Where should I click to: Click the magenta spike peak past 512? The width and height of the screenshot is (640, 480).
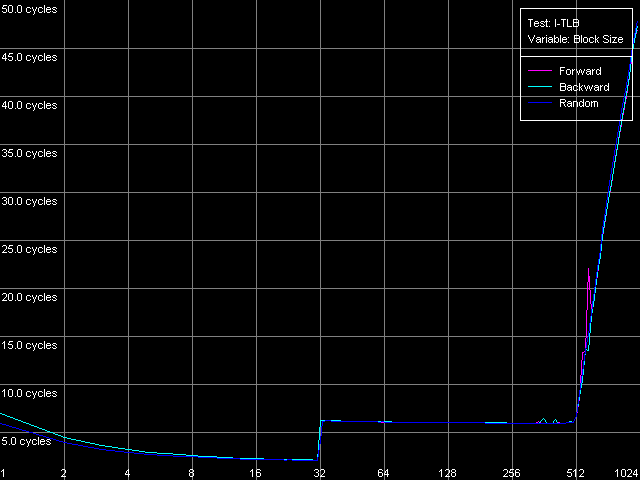(588, 268)
